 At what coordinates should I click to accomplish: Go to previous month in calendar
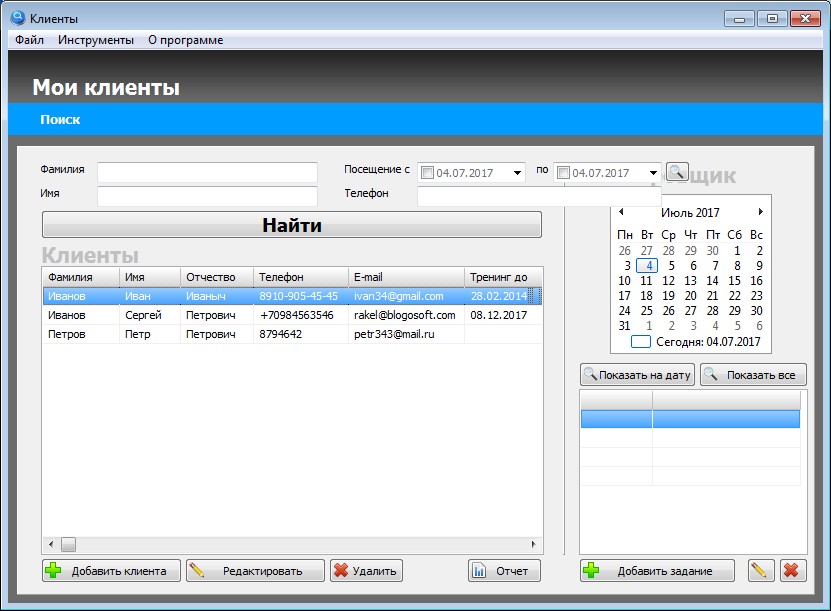point(621,212)
